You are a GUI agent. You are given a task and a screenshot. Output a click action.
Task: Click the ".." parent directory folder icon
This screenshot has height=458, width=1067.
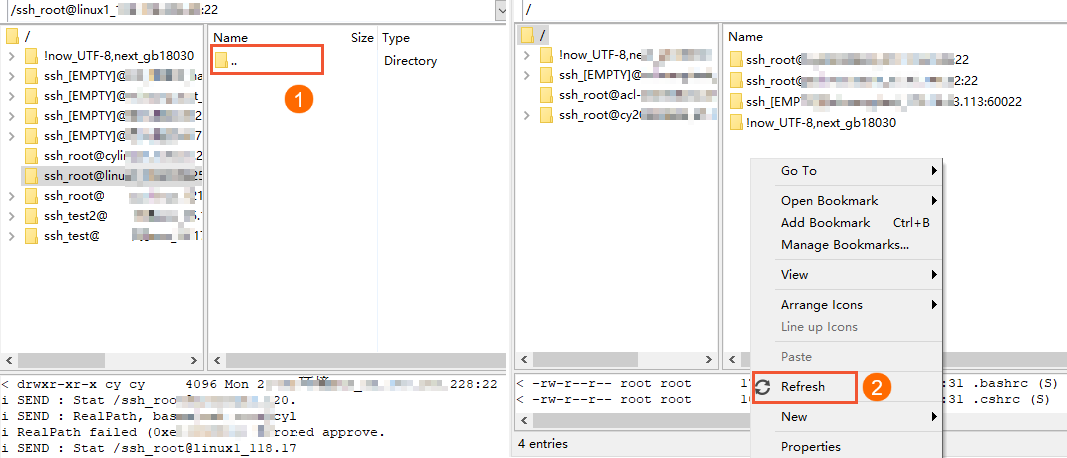(x=221, y=61)
